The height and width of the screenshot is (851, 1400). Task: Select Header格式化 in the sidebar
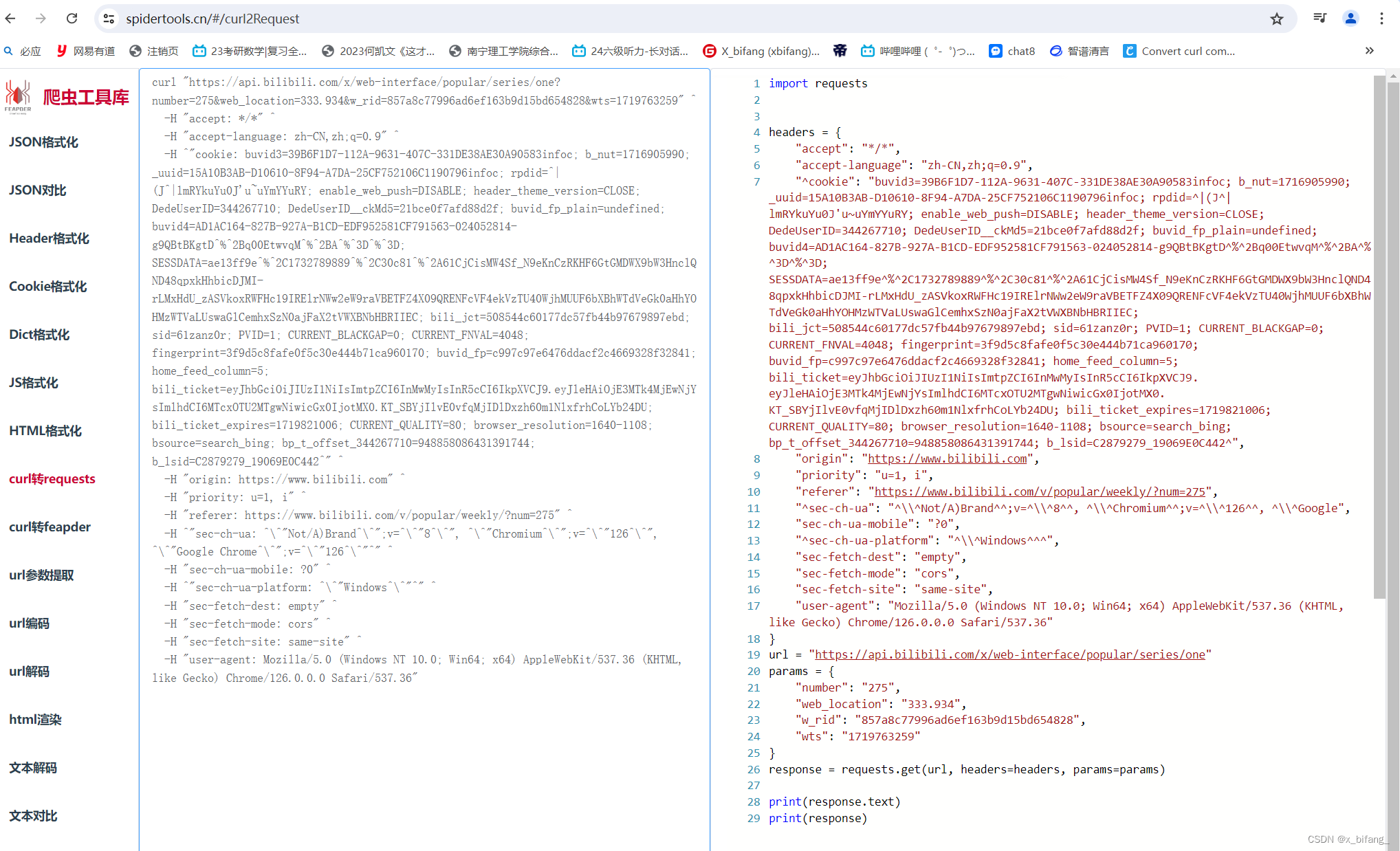tap(49, 239)
